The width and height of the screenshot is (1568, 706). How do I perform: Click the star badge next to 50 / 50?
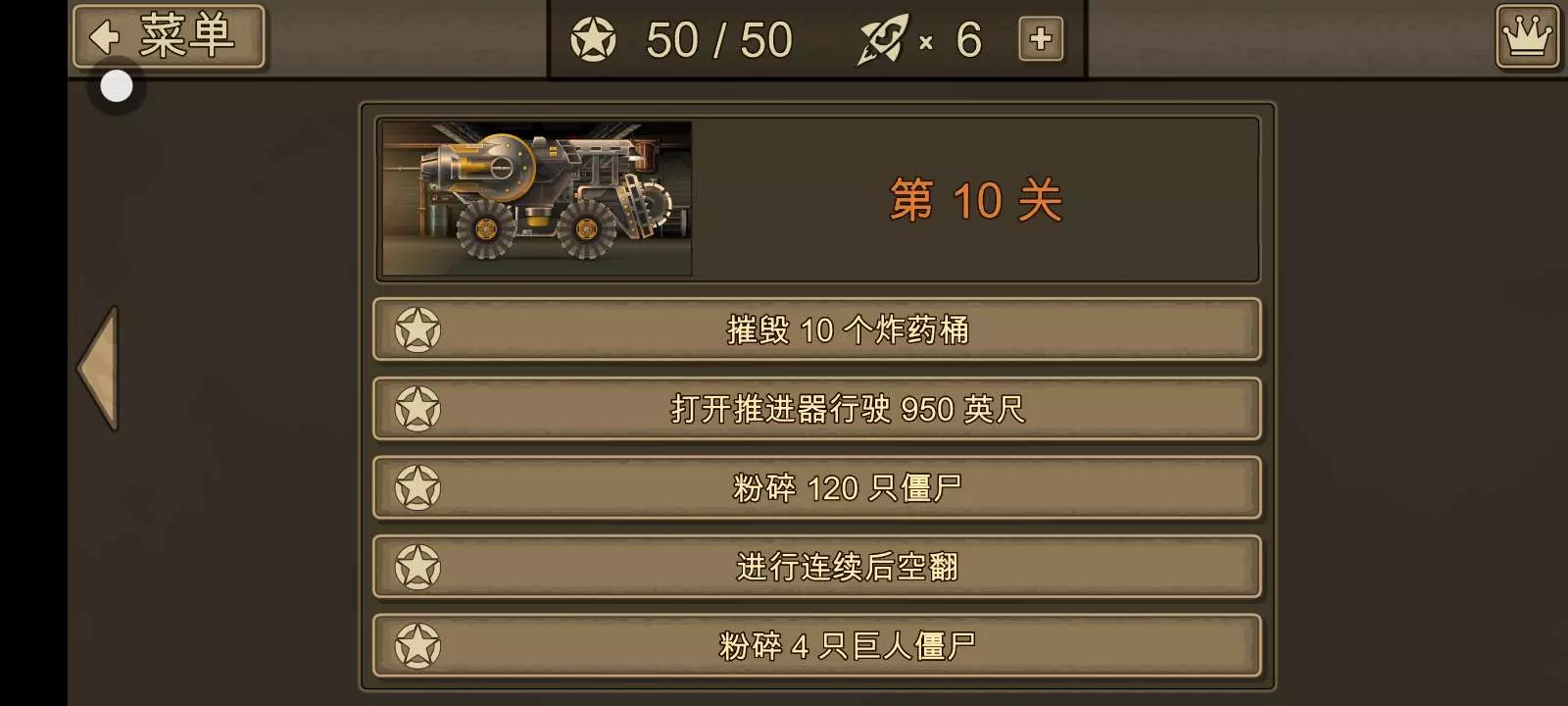593,39
